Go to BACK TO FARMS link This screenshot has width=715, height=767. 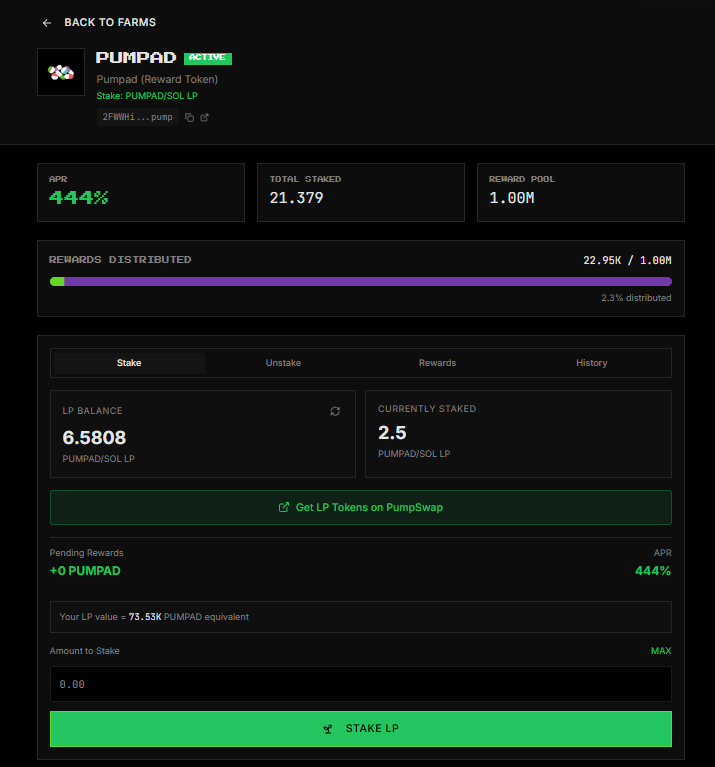pos(110,23)
